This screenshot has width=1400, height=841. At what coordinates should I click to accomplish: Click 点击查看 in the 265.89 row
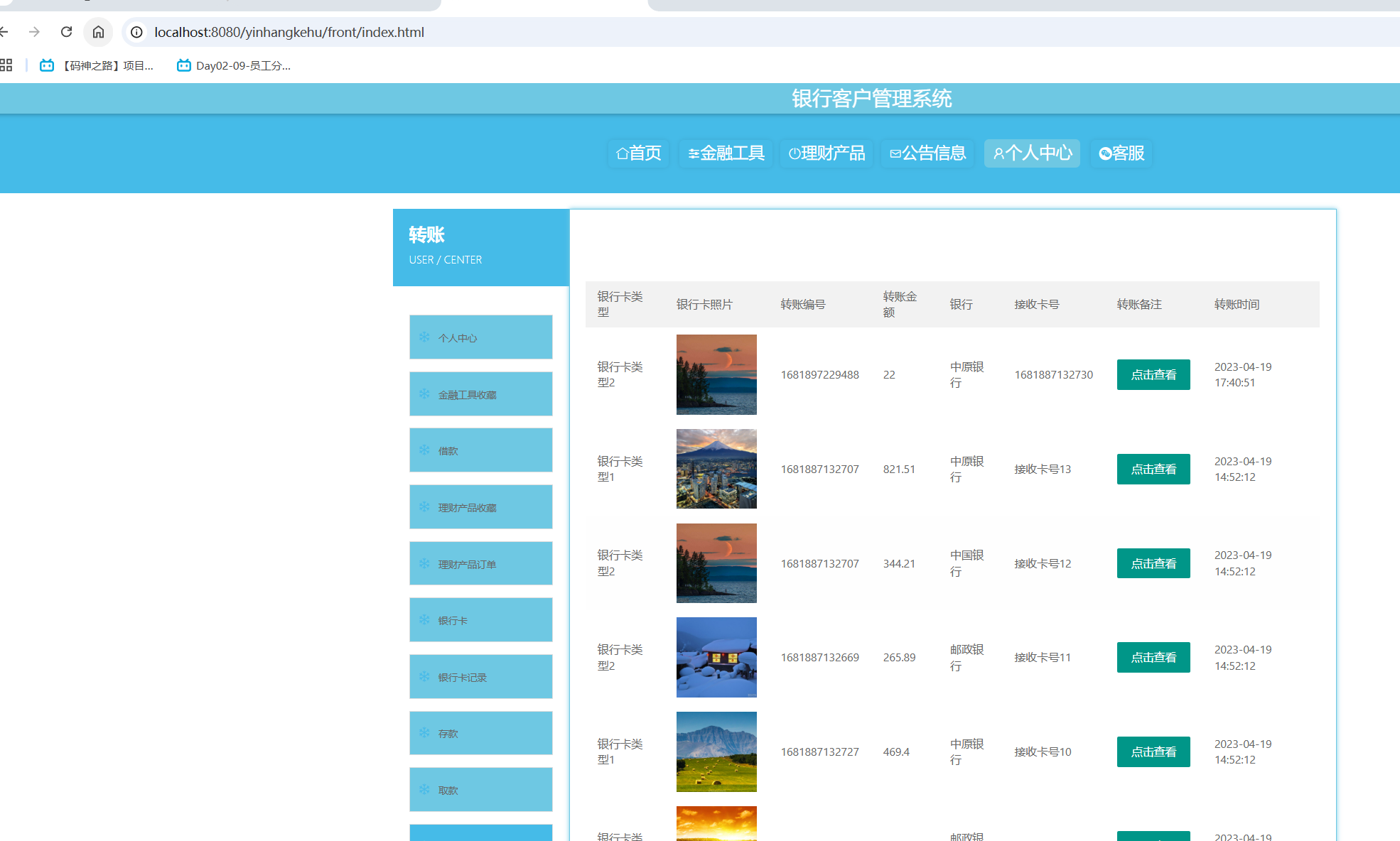[1153, 657]
